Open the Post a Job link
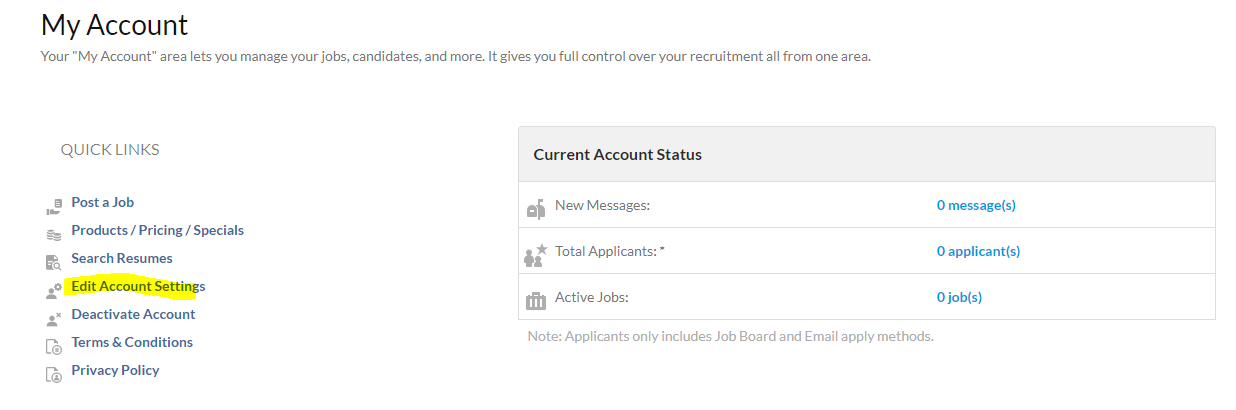1236x410 pixels. 102,202
